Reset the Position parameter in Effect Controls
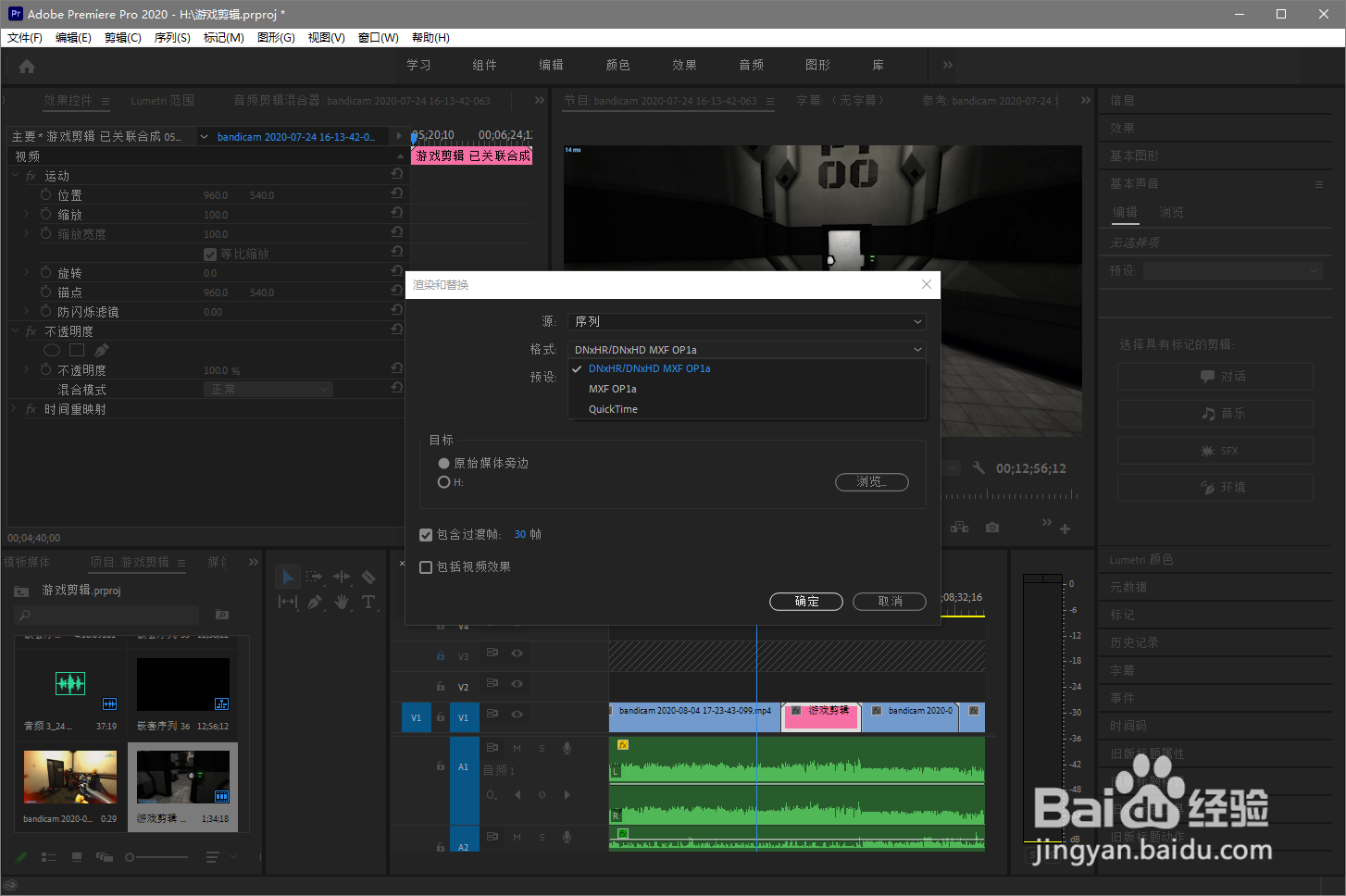Screen dimensions: 1346x896 397,194
